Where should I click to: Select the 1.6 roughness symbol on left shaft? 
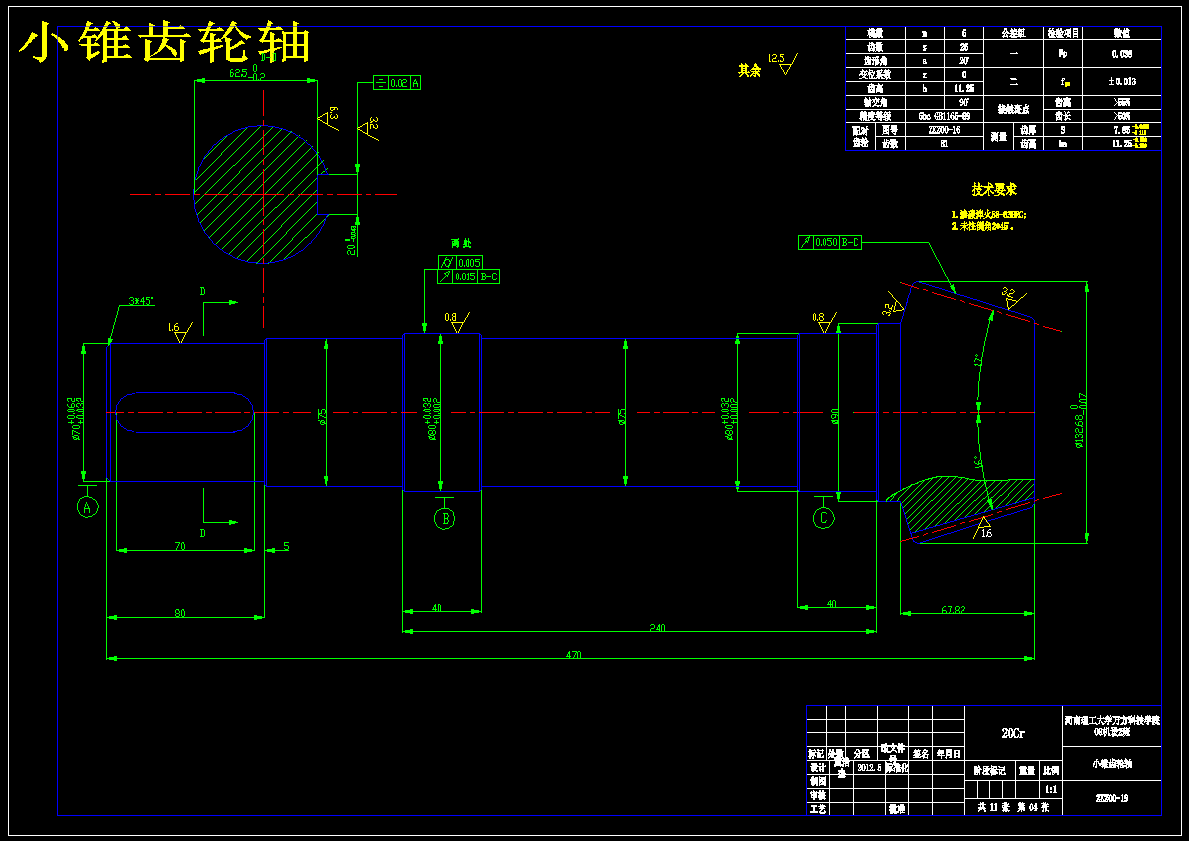click(180, 331)
